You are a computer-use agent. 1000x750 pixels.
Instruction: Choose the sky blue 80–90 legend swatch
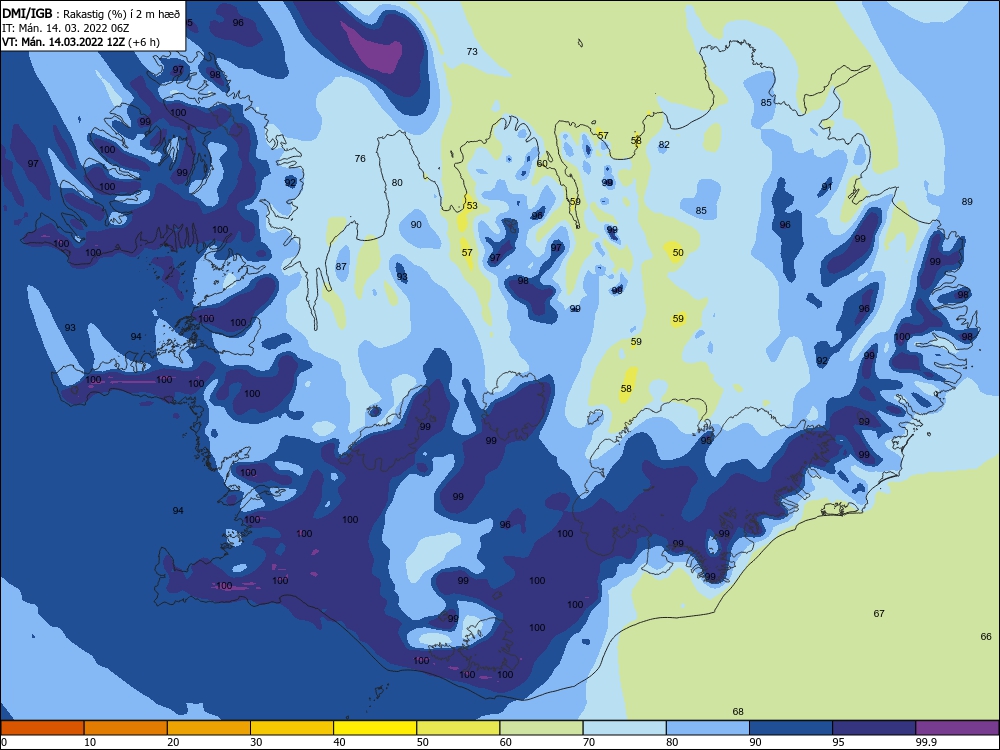[708, 728]
